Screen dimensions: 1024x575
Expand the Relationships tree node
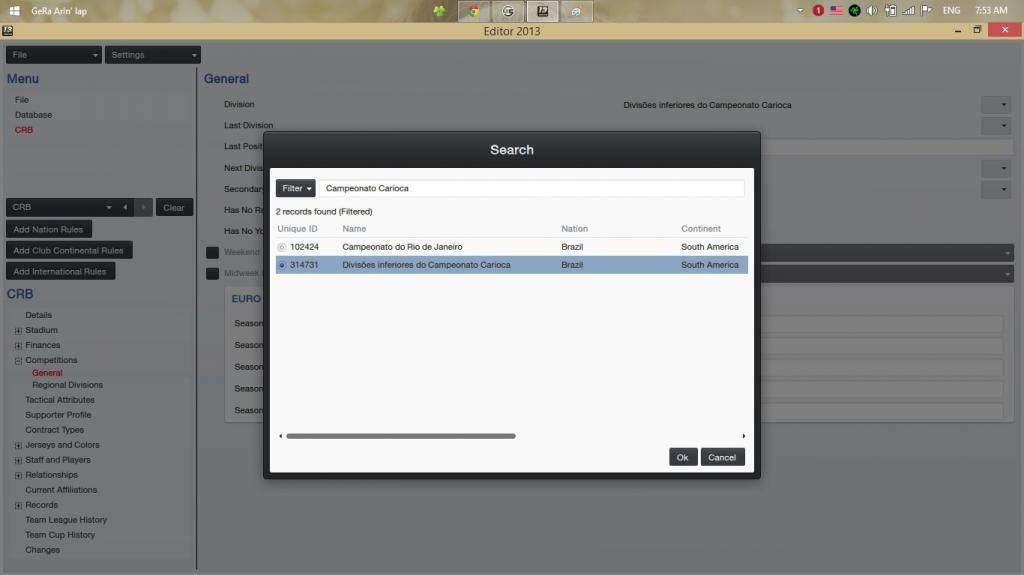point(18,476)
